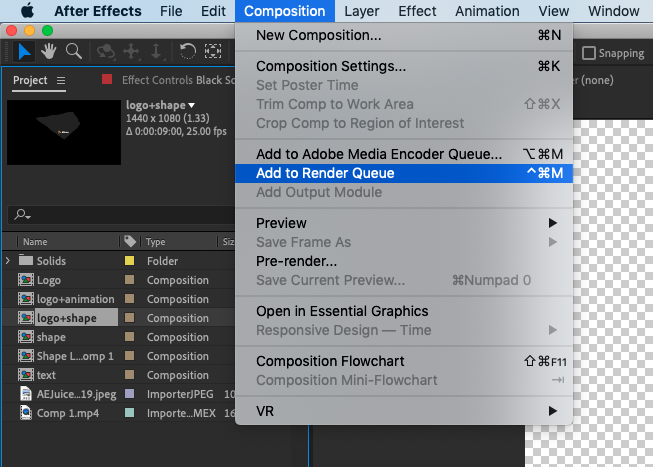Click the label tag column icon
The height and width of the screenshot is (467, 653).
130,242
